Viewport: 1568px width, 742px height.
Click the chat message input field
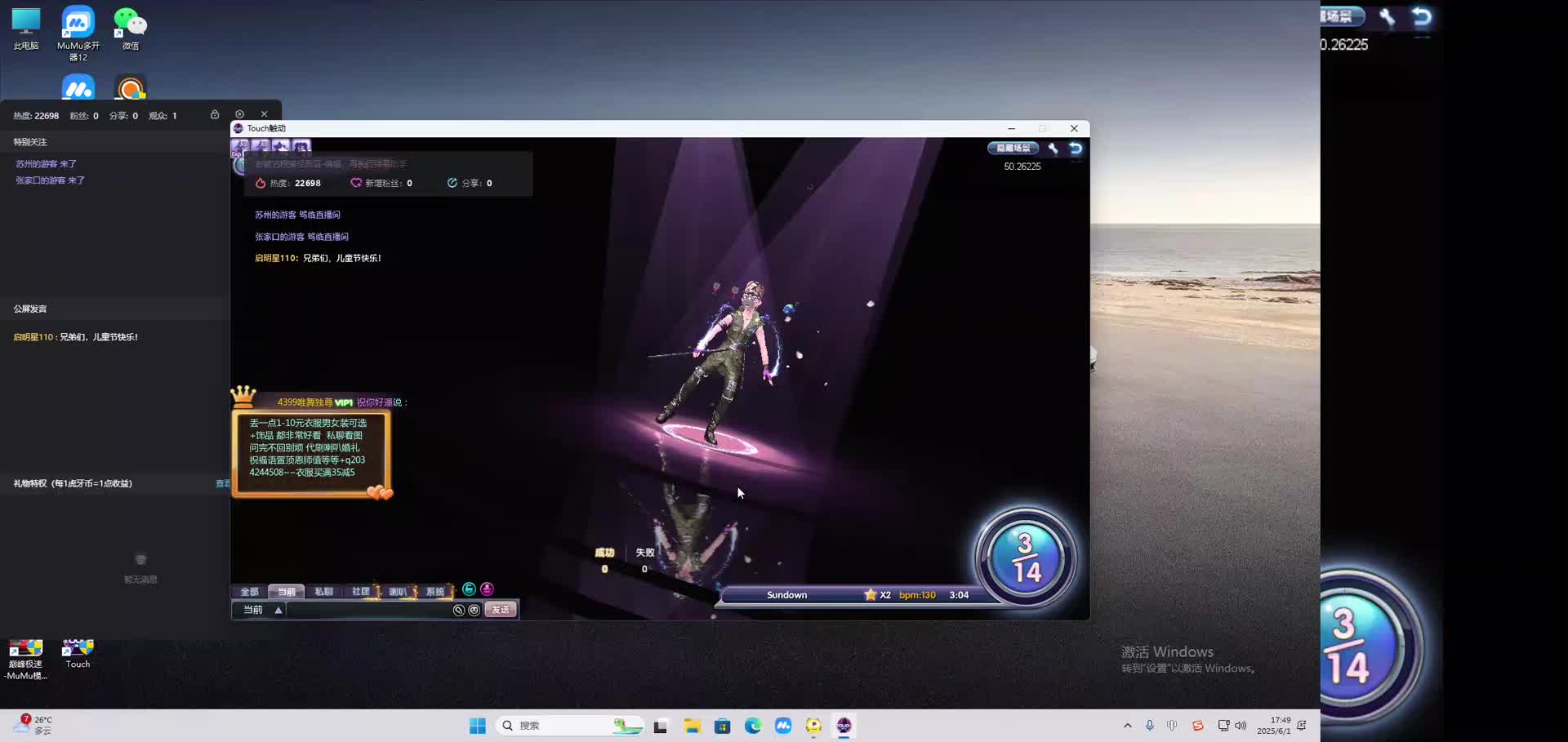coord(367,610)
